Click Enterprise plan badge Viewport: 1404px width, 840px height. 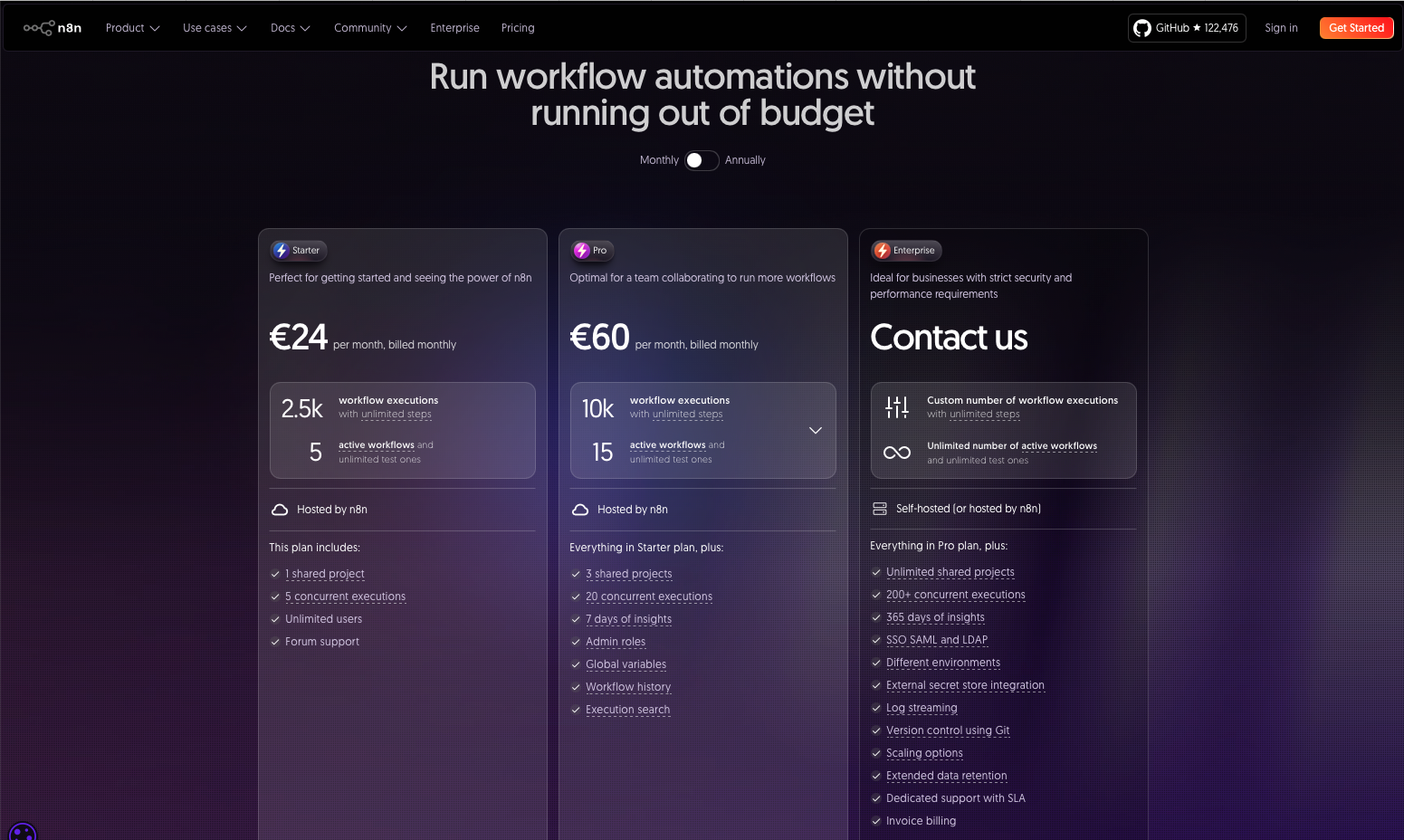pos(906,251)
